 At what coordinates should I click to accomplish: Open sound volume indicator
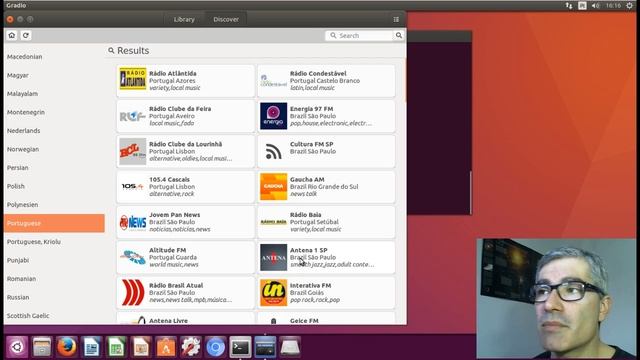(x=596, y=5)
